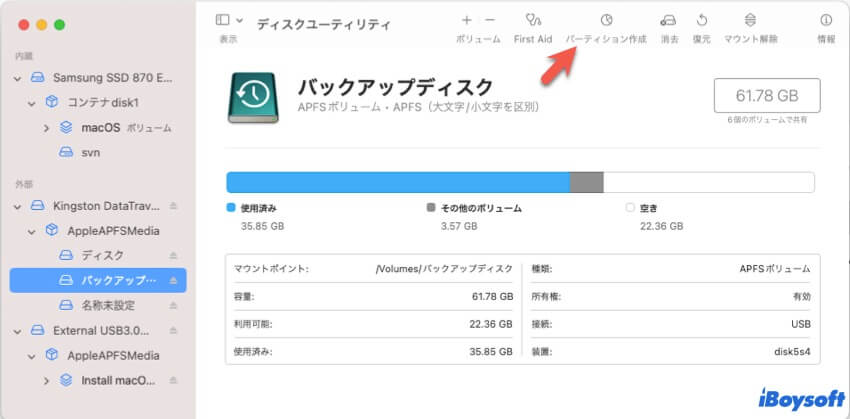Expand the Install macOS volume group

click(x=47, y=380)
